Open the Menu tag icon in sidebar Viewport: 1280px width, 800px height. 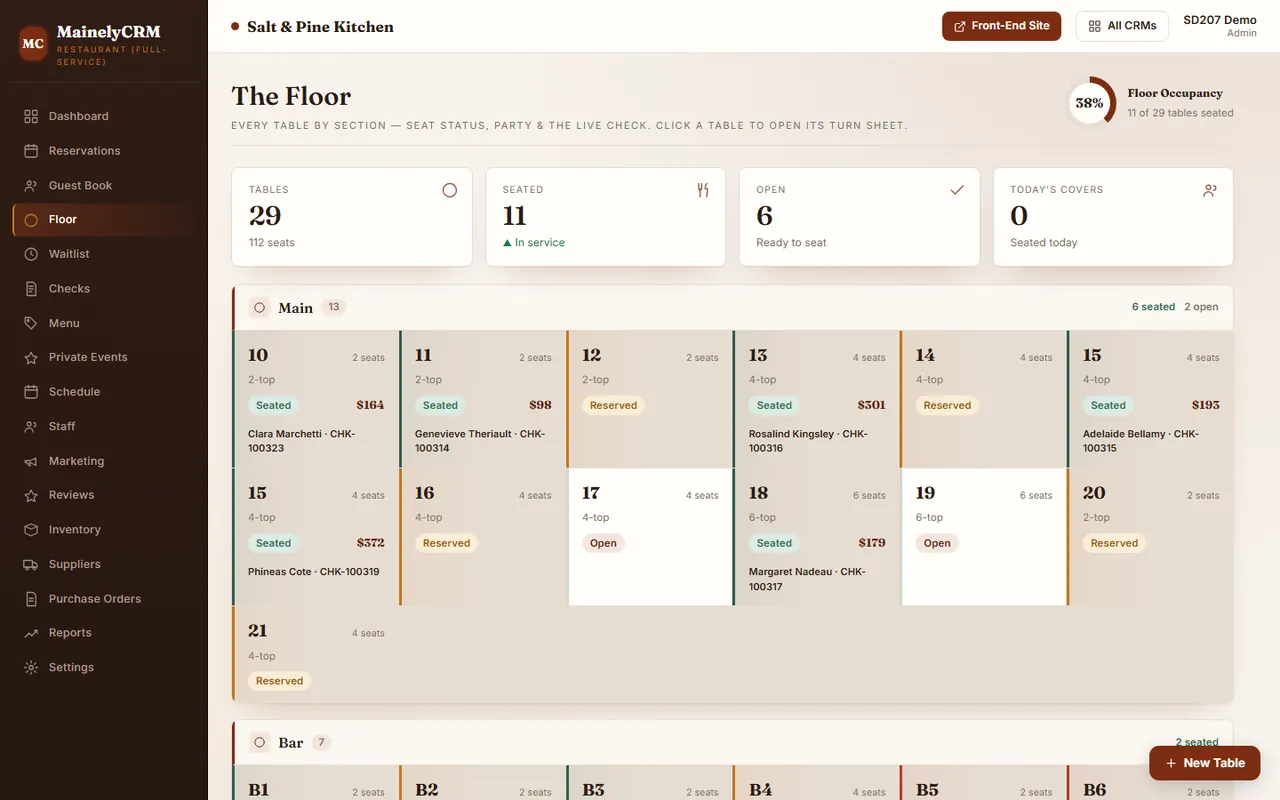31,323
